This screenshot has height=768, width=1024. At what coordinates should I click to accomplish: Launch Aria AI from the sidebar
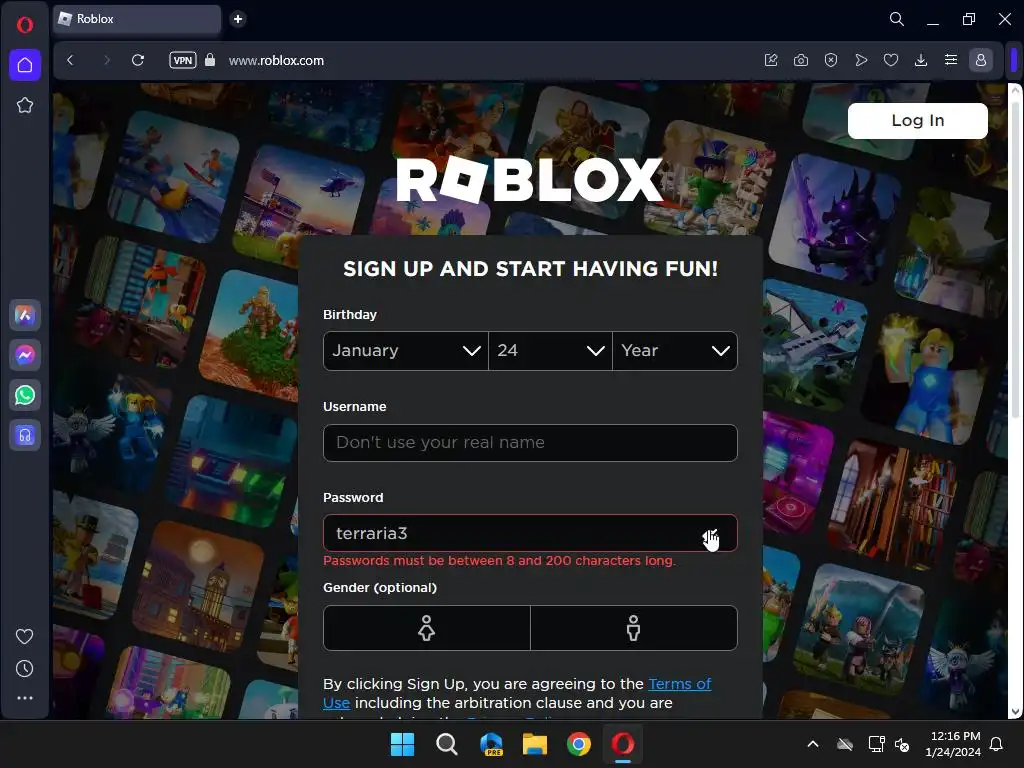(25, 315)
